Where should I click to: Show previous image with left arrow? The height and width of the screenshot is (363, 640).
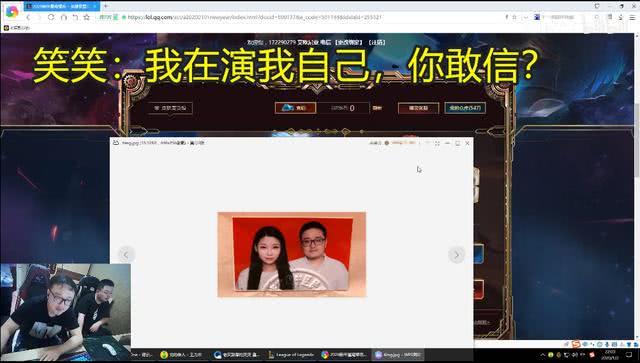coord(126,255)
